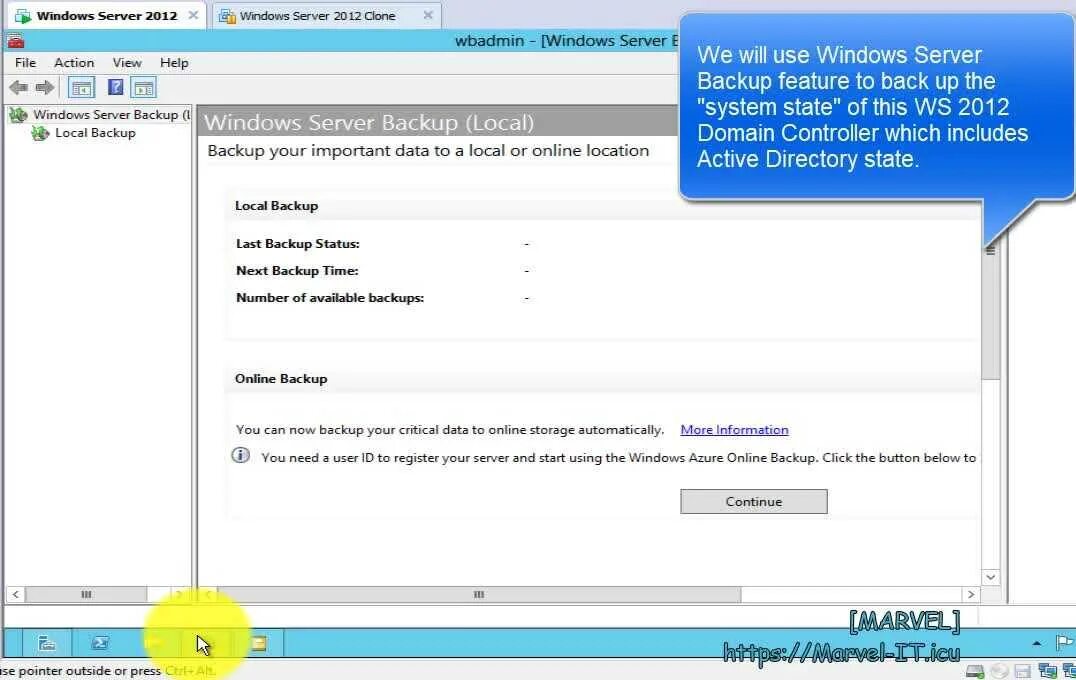Click the information icon beside the user ID notice
The image size is (1076, 680).
[240, 456]
